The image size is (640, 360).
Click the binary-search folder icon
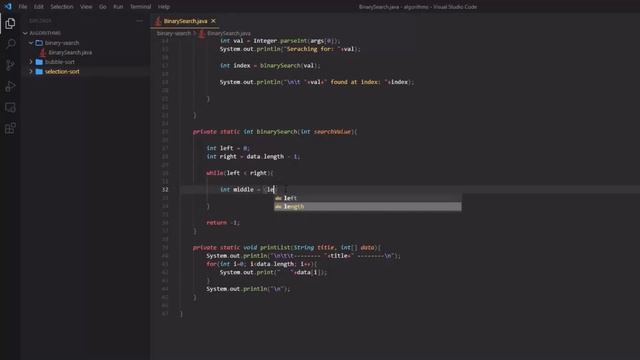pos(39,43)
